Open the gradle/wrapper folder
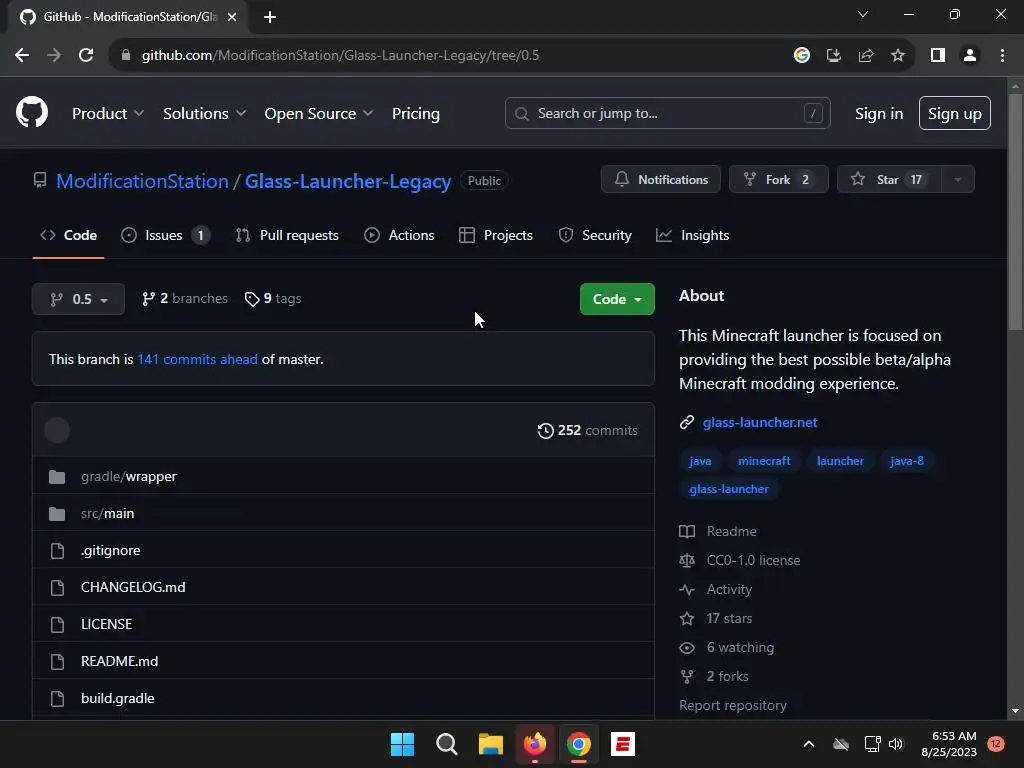Screen dimensions: 1024x768 coord(129,477)
